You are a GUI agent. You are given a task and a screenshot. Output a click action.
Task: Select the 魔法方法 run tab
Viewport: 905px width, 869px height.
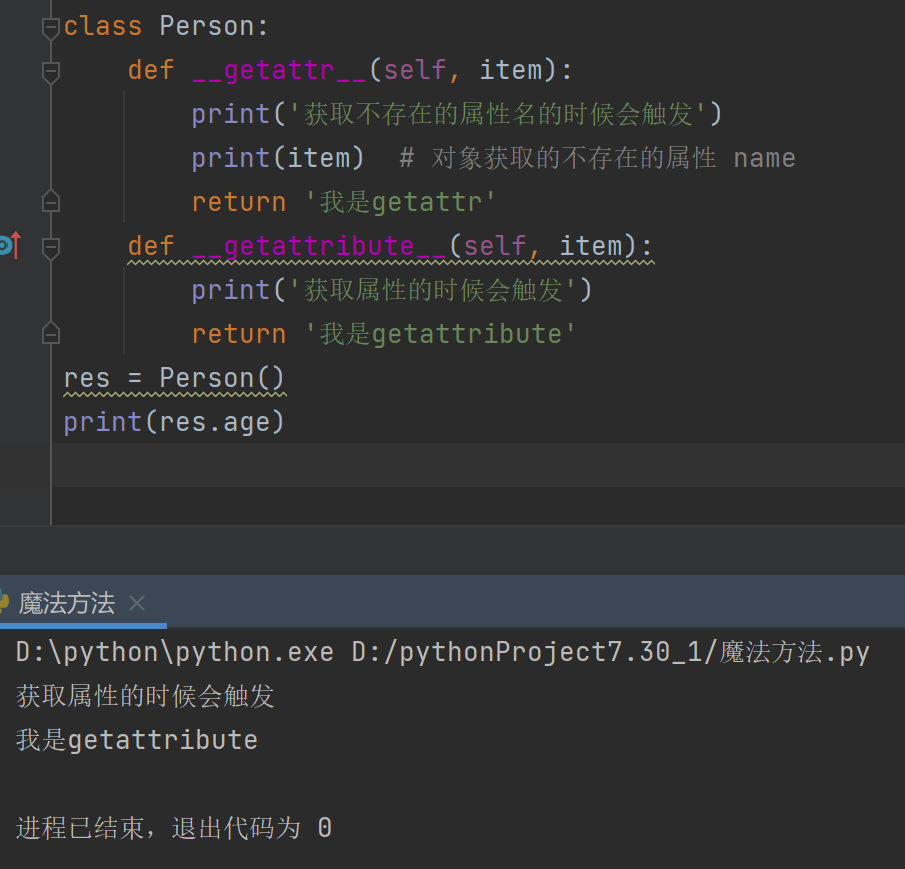[x=66, y=604]
